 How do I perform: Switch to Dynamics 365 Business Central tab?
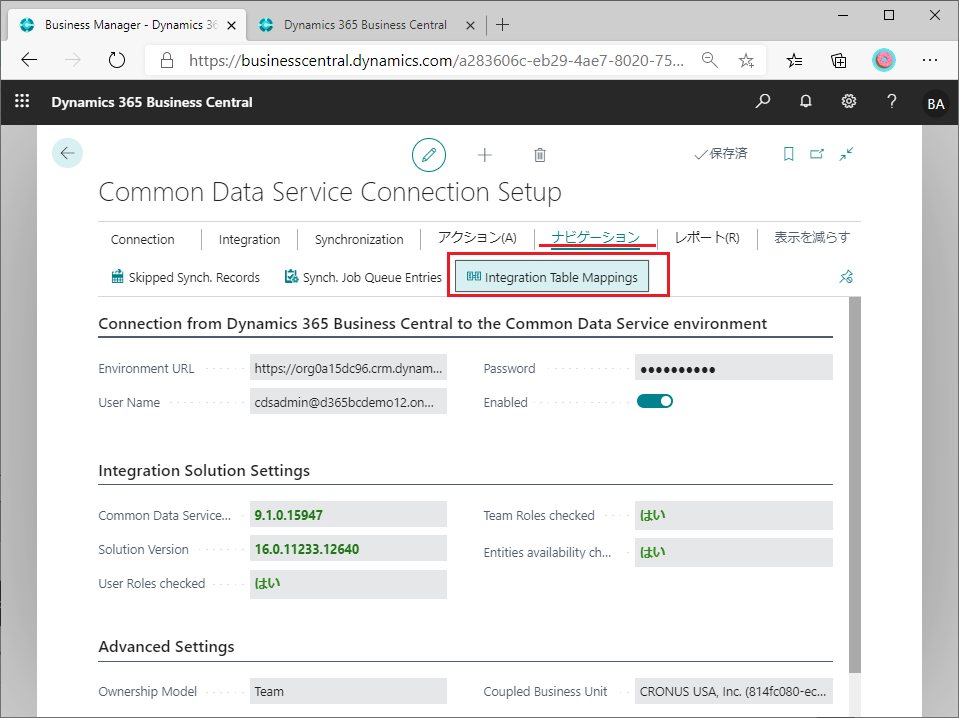pos(365,25)
